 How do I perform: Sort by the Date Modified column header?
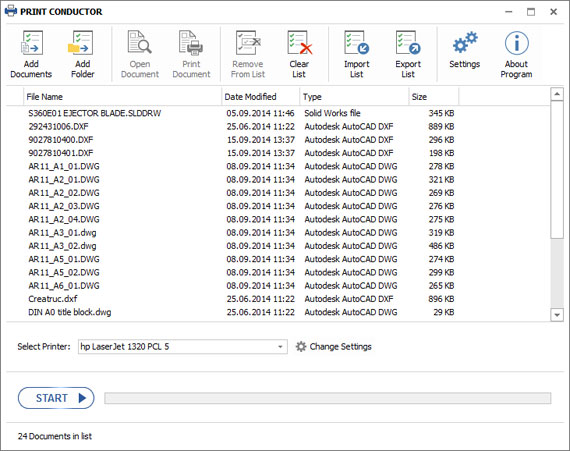click(x=260, y=97)
